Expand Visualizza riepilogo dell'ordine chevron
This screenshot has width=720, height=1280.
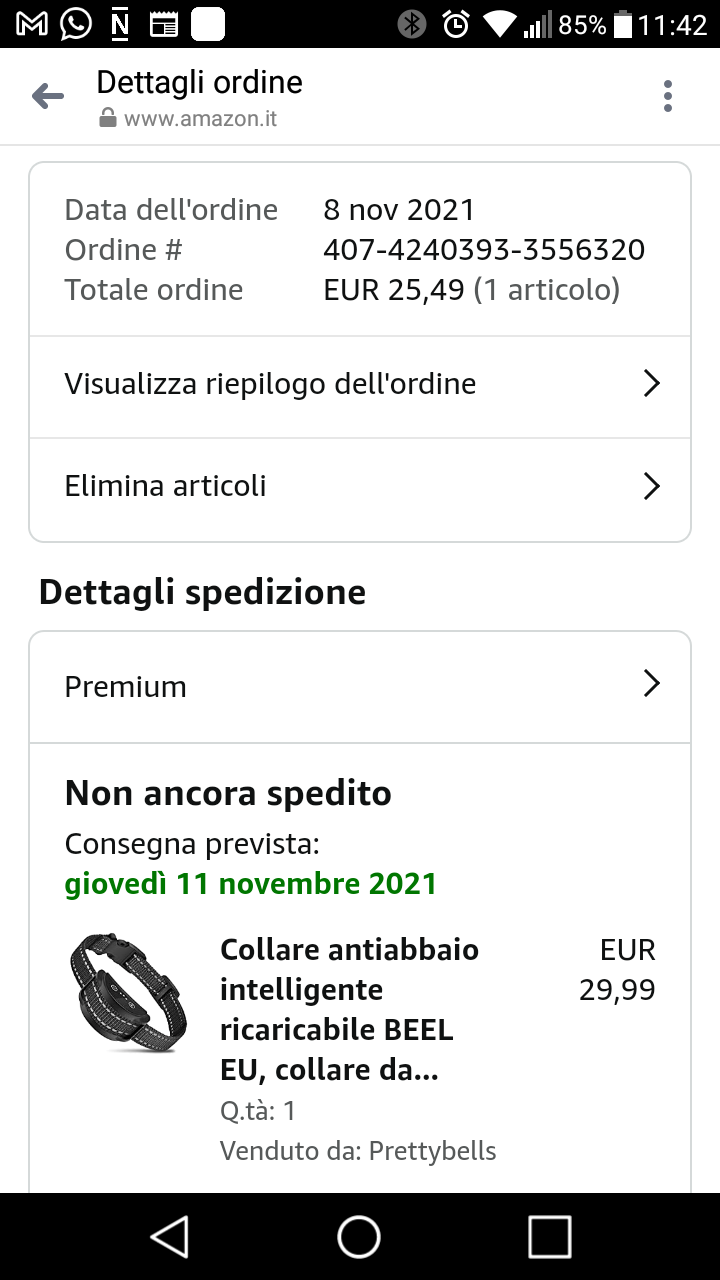pos(651,384)
